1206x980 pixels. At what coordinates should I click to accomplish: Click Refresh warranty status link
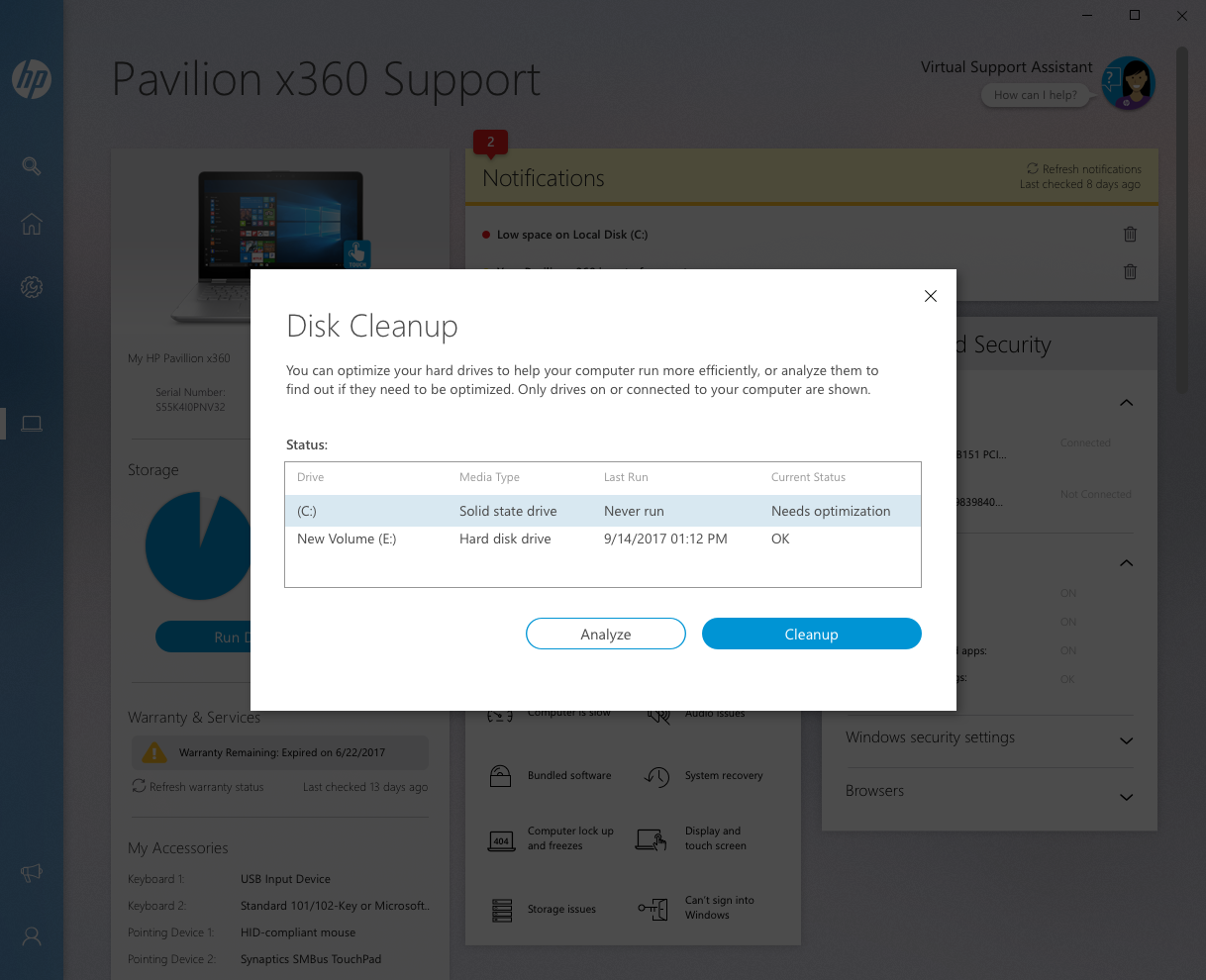pos(207,787)
